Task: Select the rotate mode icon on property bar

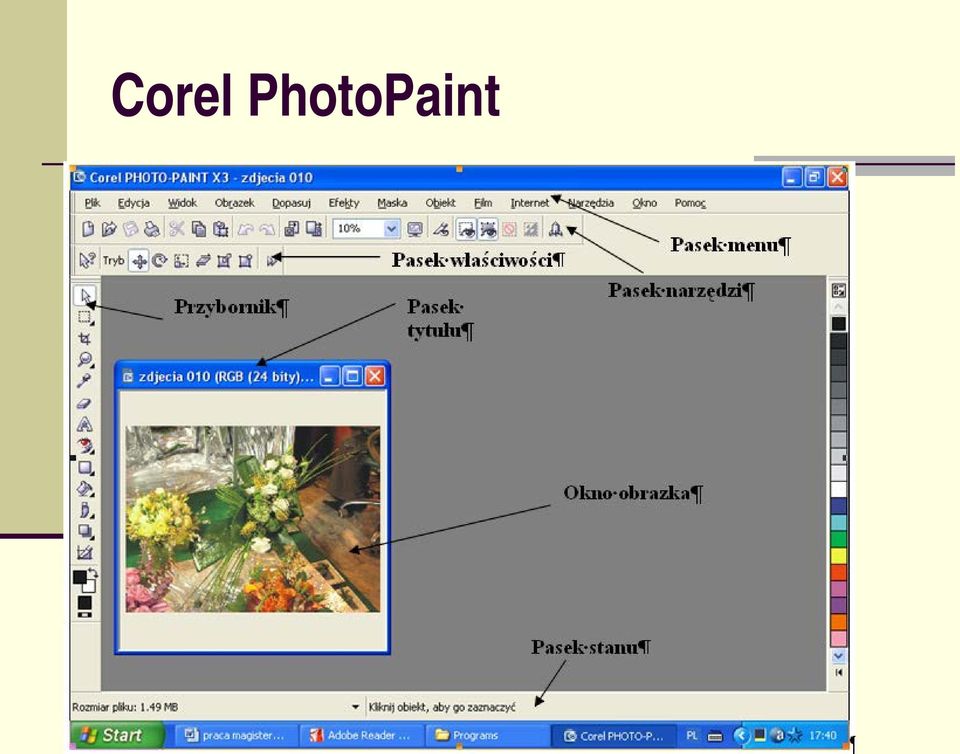Action: coord(160,261)
